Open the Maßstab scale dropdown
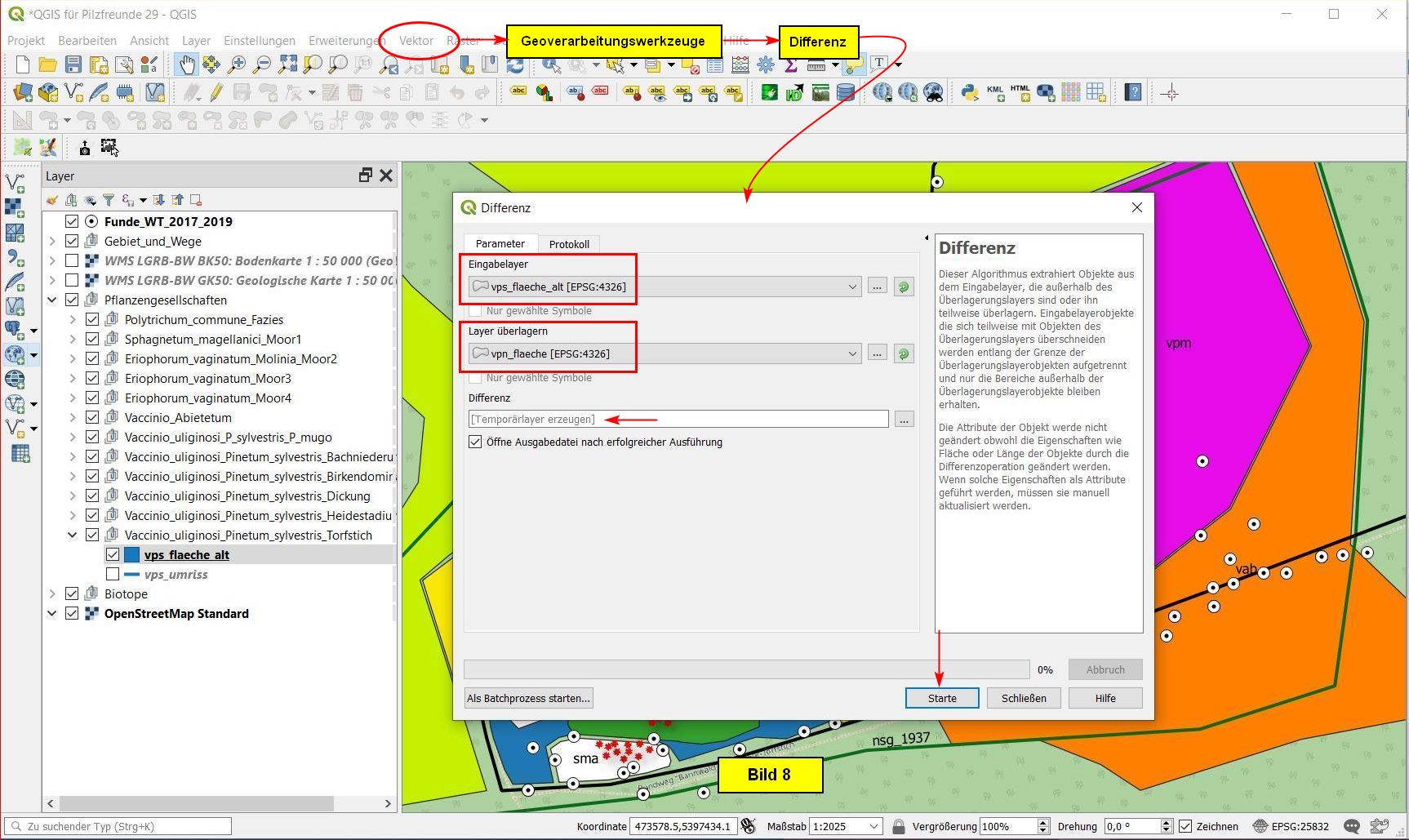The image size is (1409, 840). click(x=873, y=826)
